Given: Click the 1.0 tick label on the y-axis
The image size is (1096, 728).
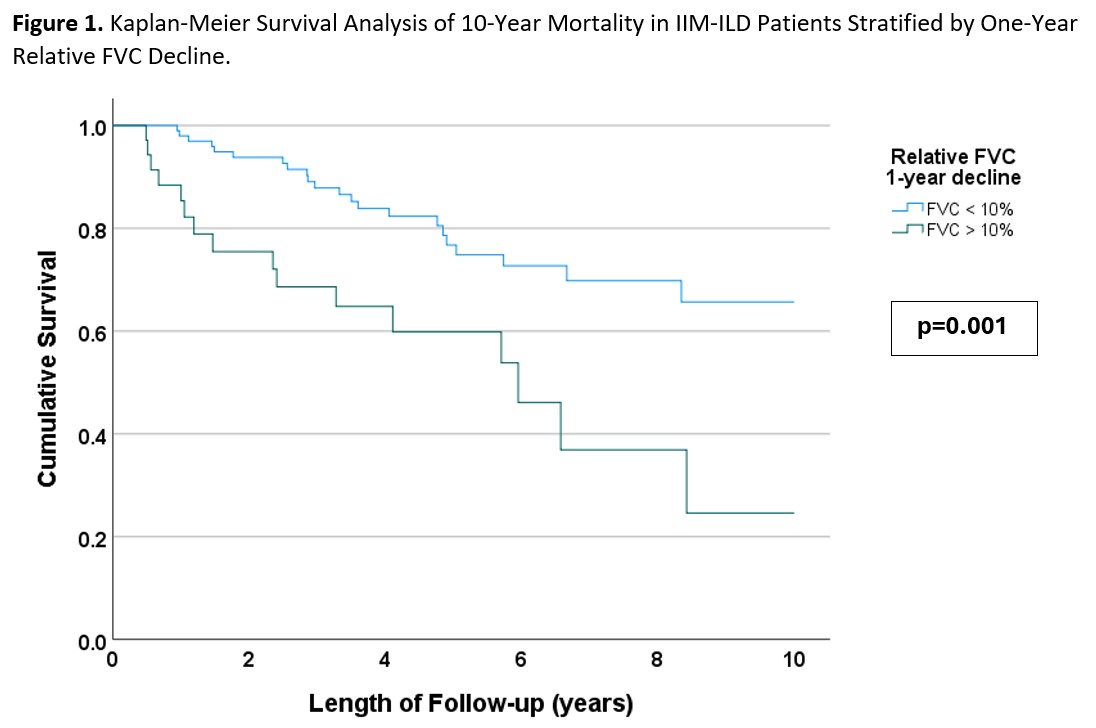Looking at the screenshot, I should pyautogui.click(x=92, y=128).
